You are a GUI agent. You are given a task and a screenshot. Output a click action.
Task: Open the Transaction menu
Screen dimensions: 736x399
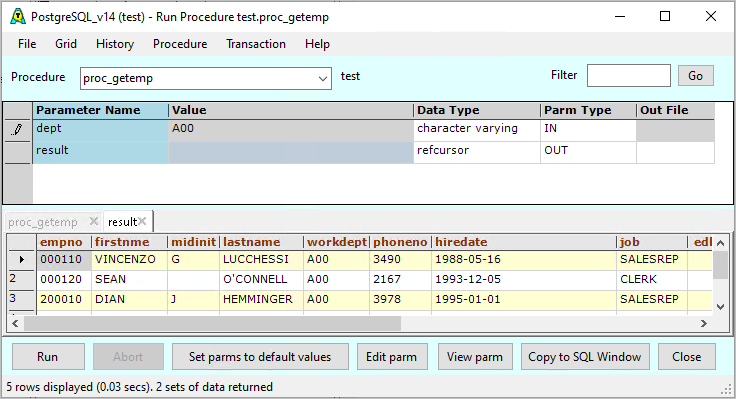point(256,44)
